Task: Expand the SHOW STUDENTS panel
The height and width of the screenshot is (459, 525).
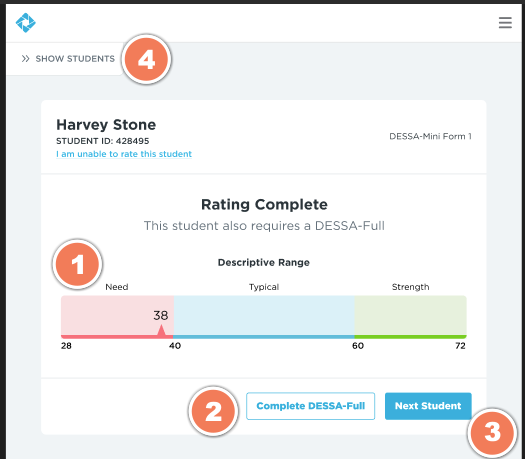Action: coord(68,59)
